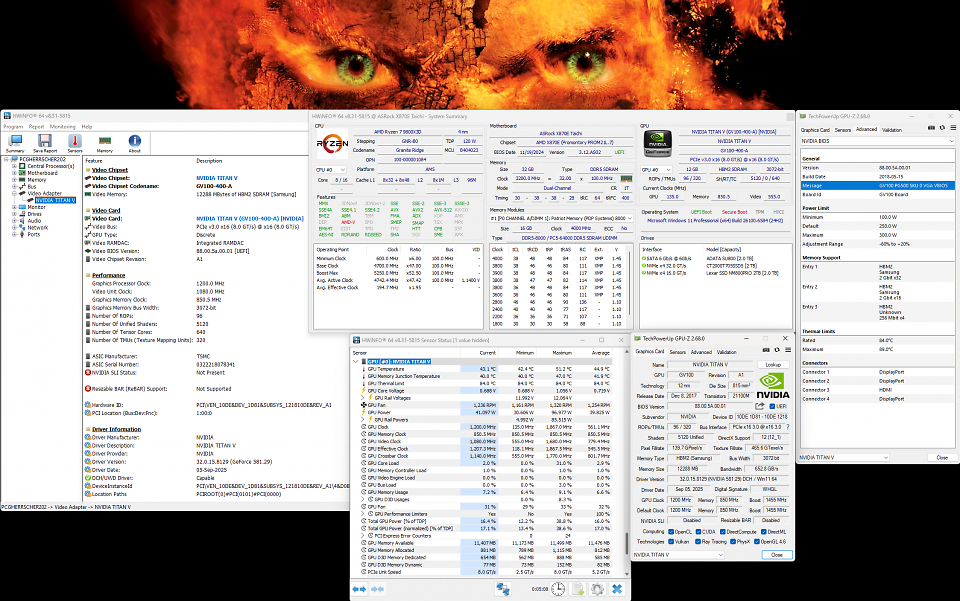Open the About info icon in HWiNFO

click(135, 144)
